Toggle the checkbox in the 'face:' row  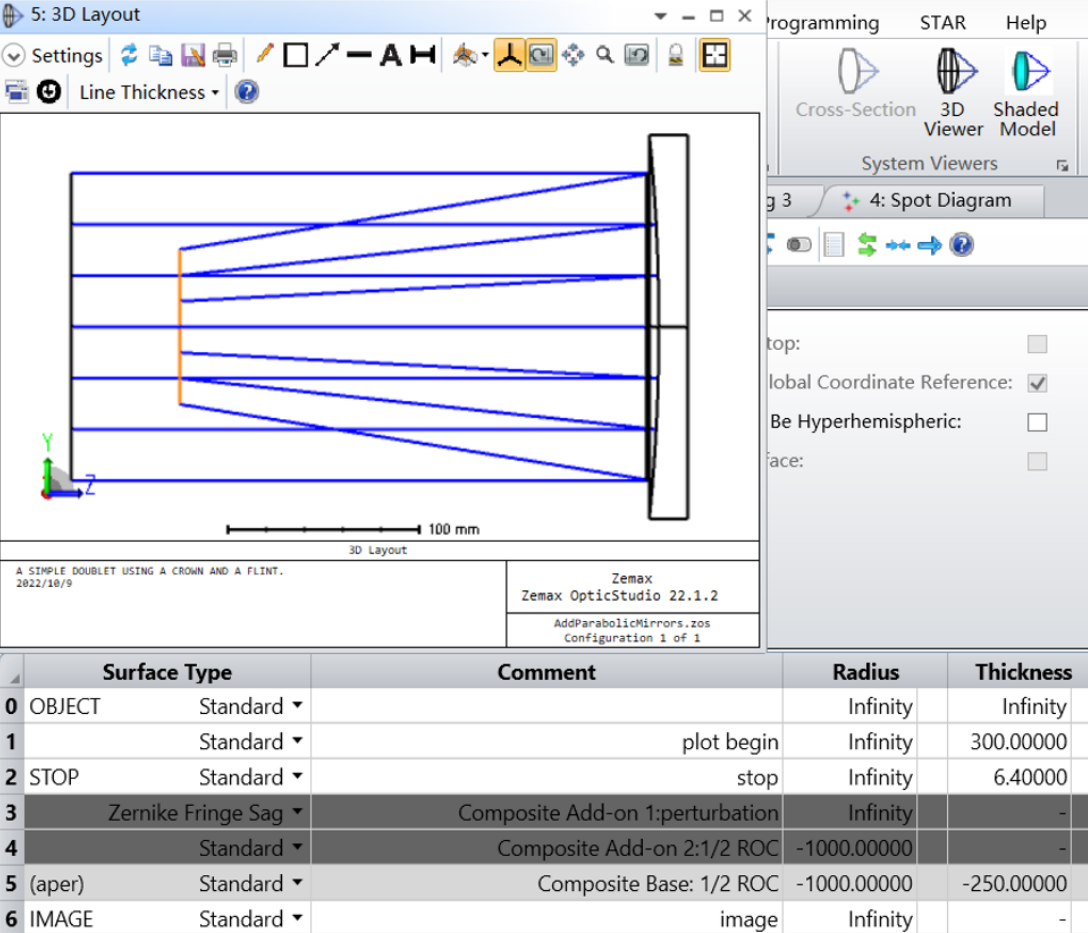pos(1037,461)
